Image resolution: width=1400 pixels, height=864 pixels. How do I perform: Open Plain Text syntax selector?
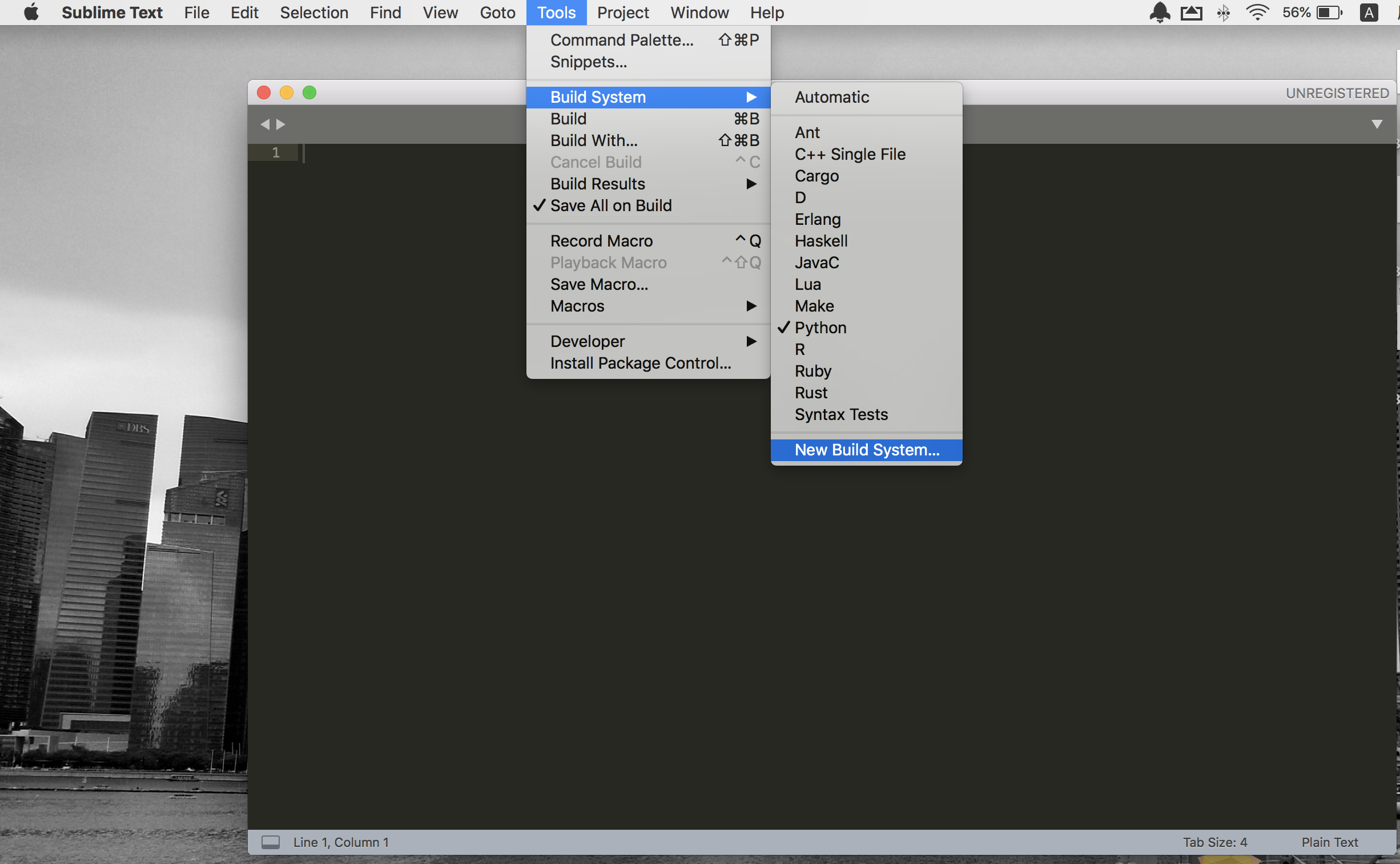(x=1329, y=842)
